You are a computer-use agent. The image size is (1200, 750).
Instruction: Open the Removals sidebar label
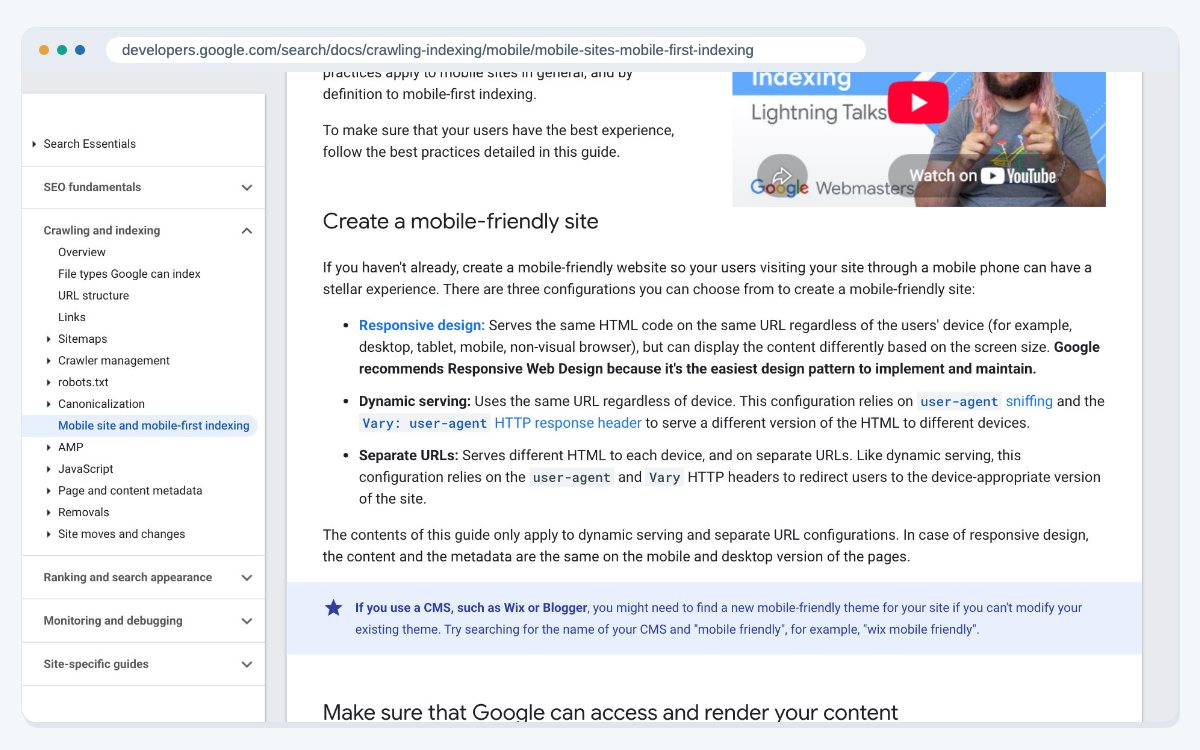pyautogui.click(x=84, y=512)
